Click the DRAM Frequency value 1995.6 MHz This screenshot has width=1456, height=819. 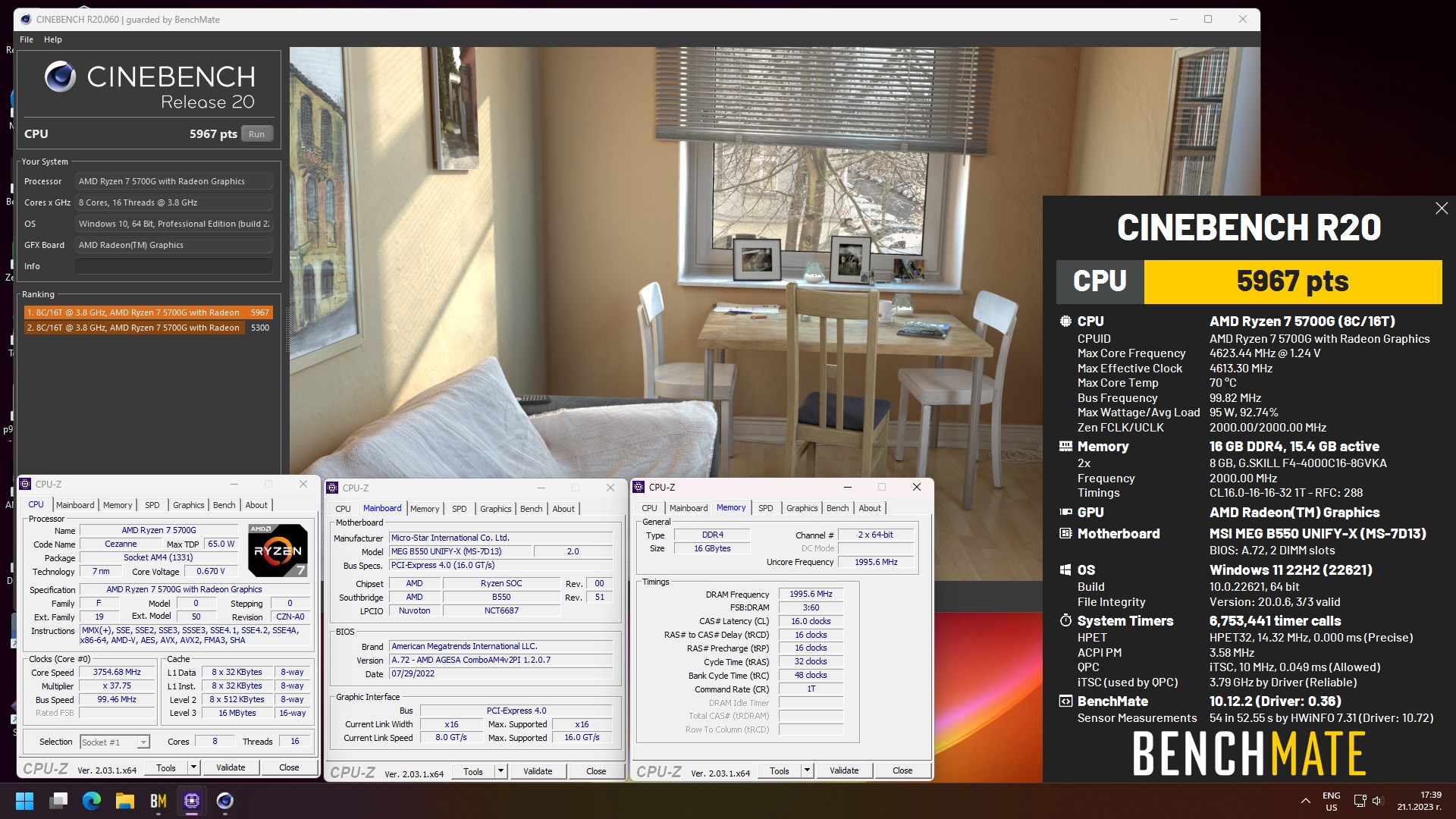811,595
